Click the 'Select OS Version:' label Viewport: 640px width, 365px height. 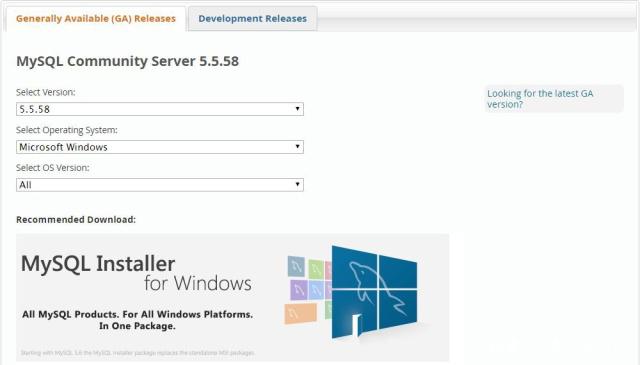53,168
